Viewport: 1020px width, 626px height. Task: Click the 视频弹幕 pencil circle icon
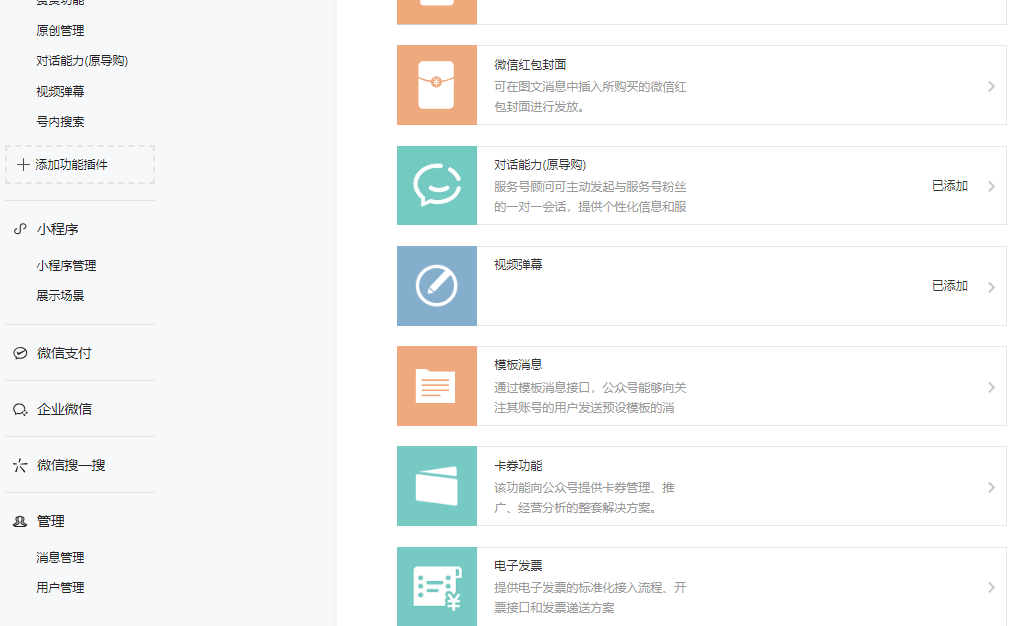(436, 286)
